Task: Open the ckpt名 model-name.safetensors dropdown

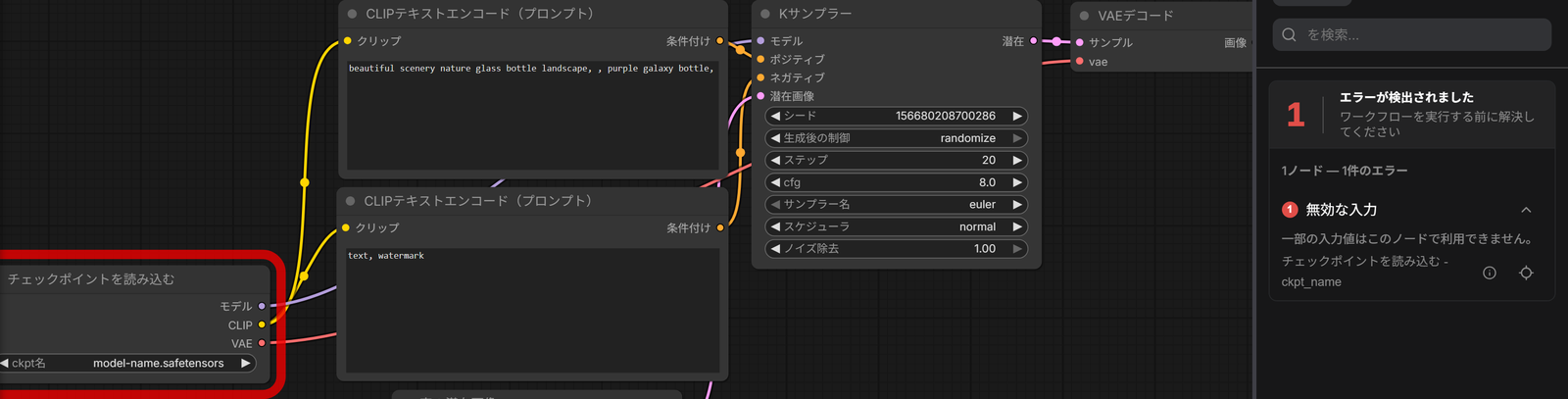Action: (127, 363)
